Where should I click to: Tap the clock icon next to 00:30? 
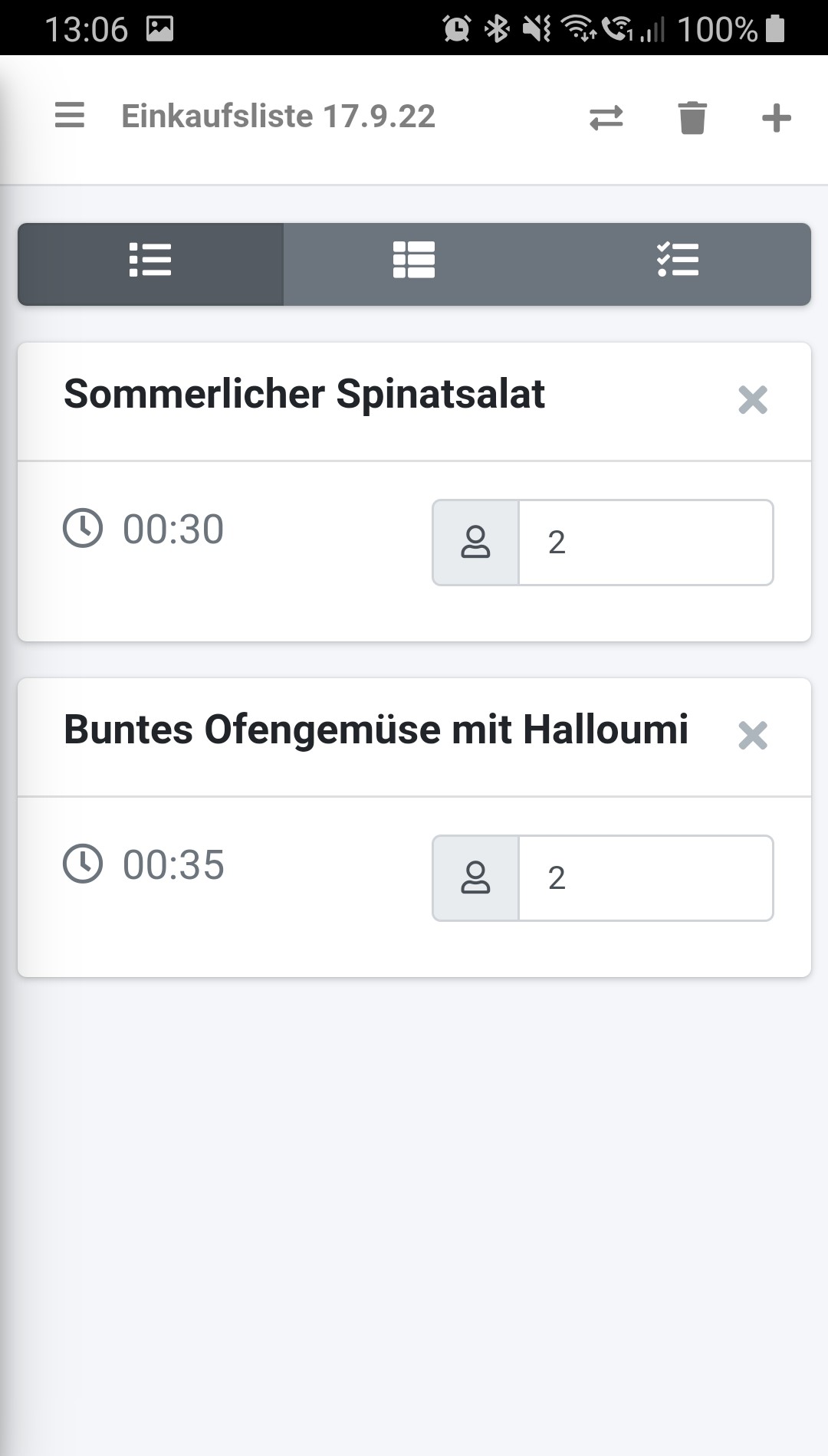(82, 528)
